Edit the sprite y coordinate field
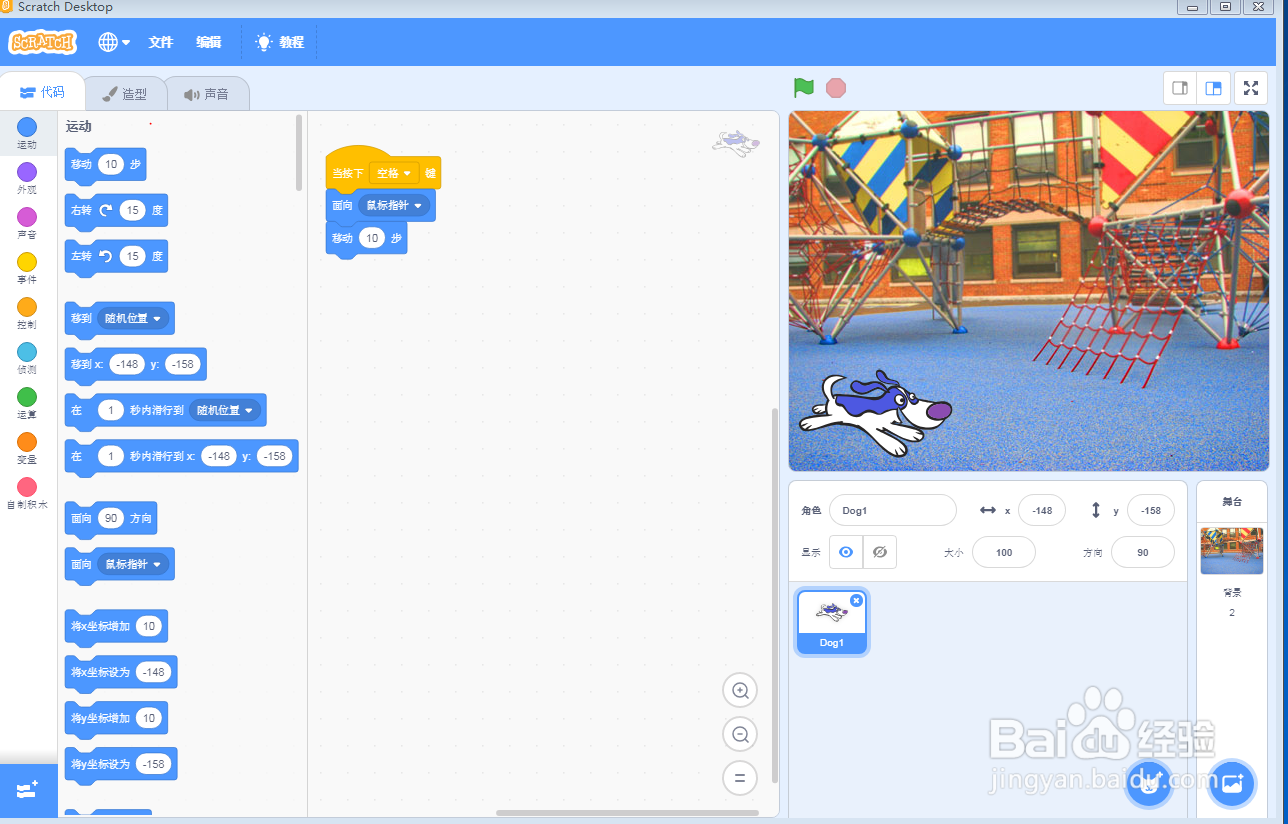Screen dimensions: 1288x824 [1151, 510]
